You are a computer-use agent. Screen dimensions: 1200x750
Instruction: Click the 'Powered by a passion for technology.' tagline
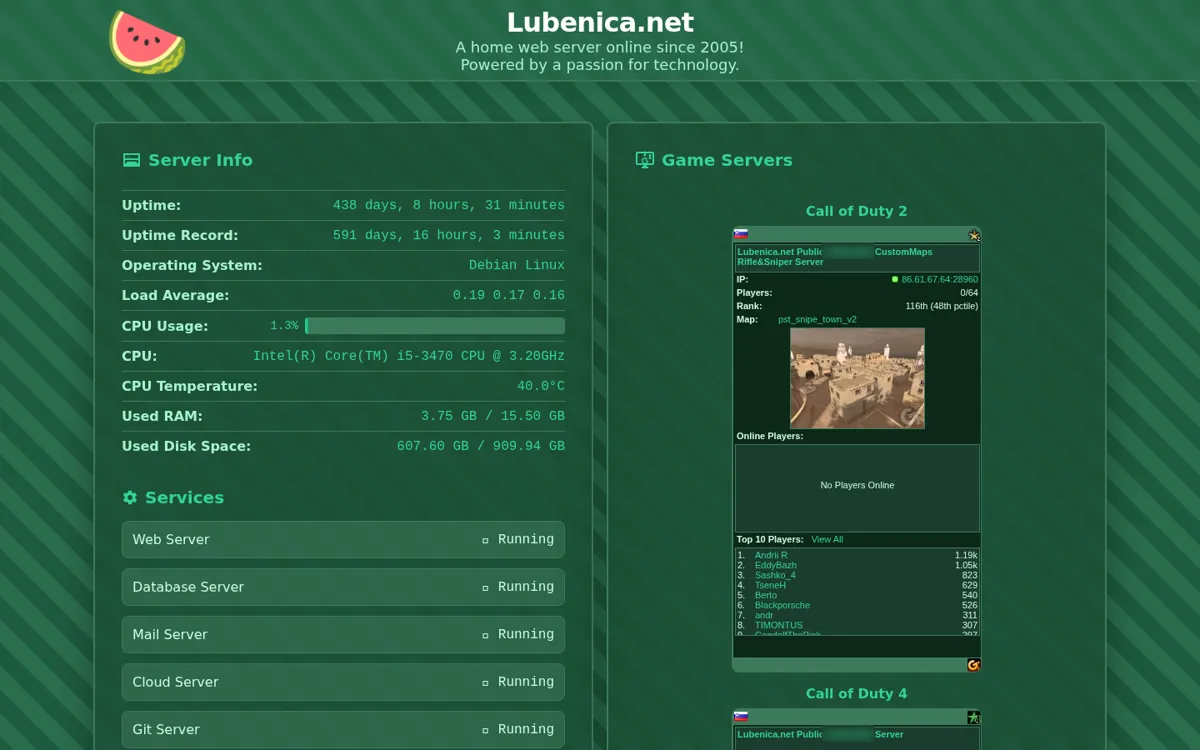600,65
